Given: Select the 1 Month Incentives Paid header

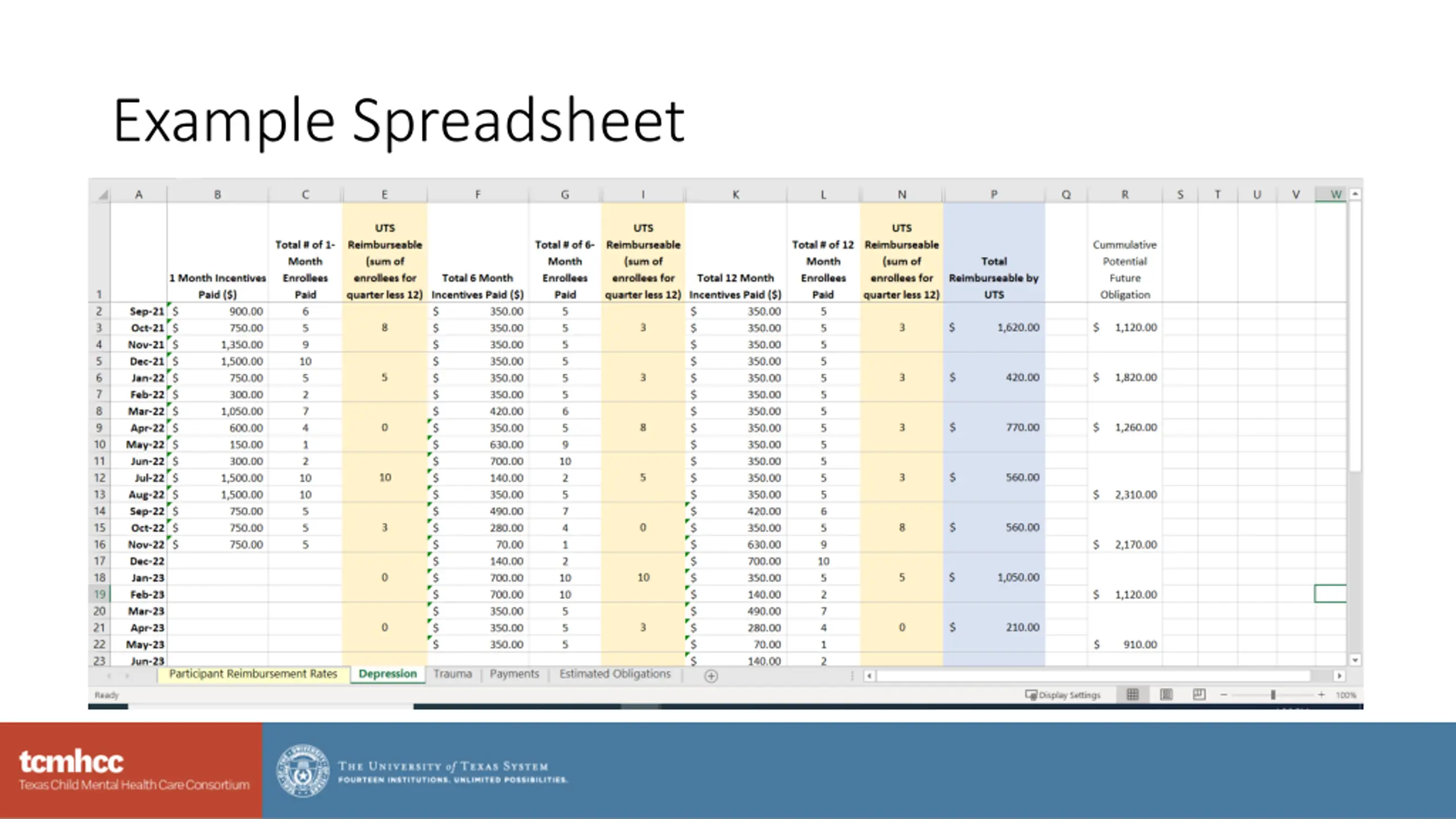Looking at the screenshot, I should tap(217, 253).
